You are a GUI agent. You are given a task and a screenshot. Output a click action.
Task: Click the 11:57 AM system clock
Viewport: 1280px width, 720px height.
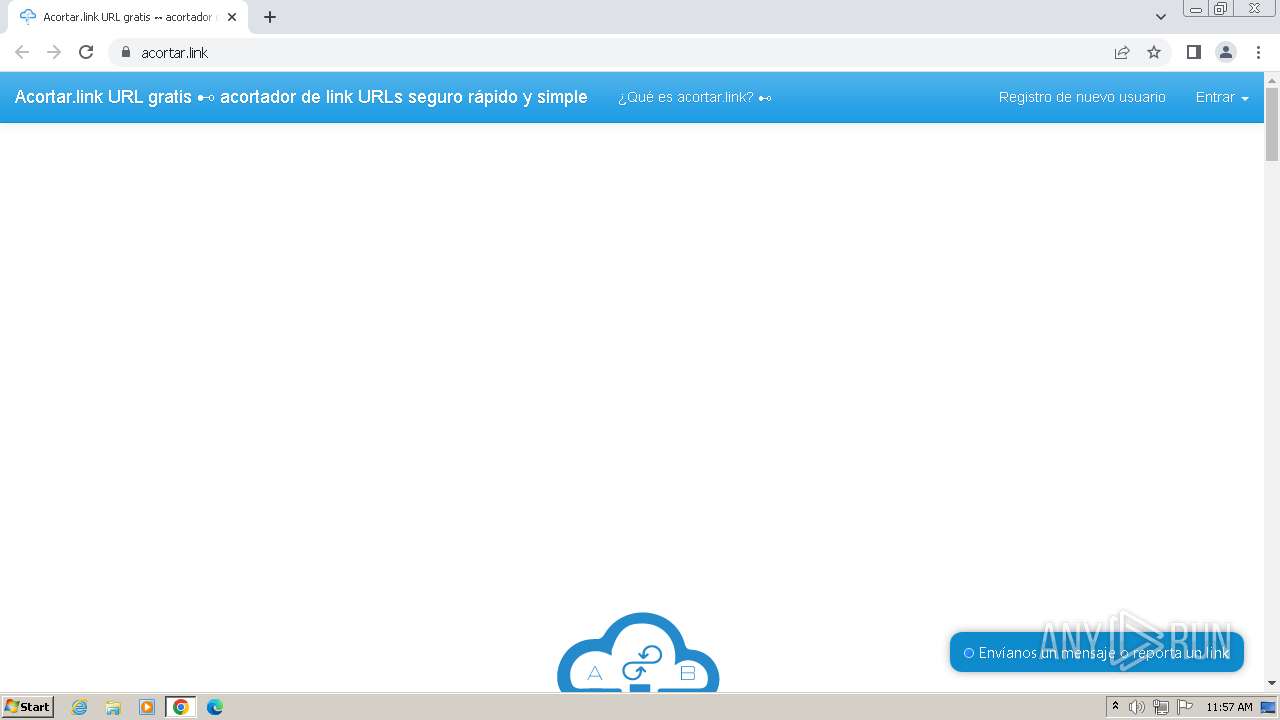pyautogui.click(x=1229, y=707)
